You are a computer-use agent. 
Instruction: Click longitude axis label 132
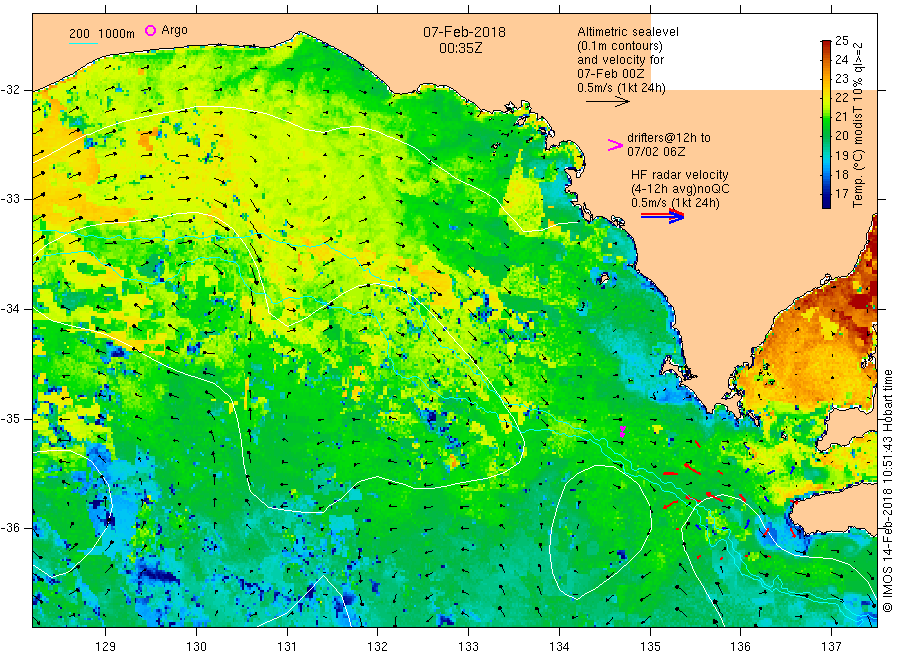tap(378, 647)
